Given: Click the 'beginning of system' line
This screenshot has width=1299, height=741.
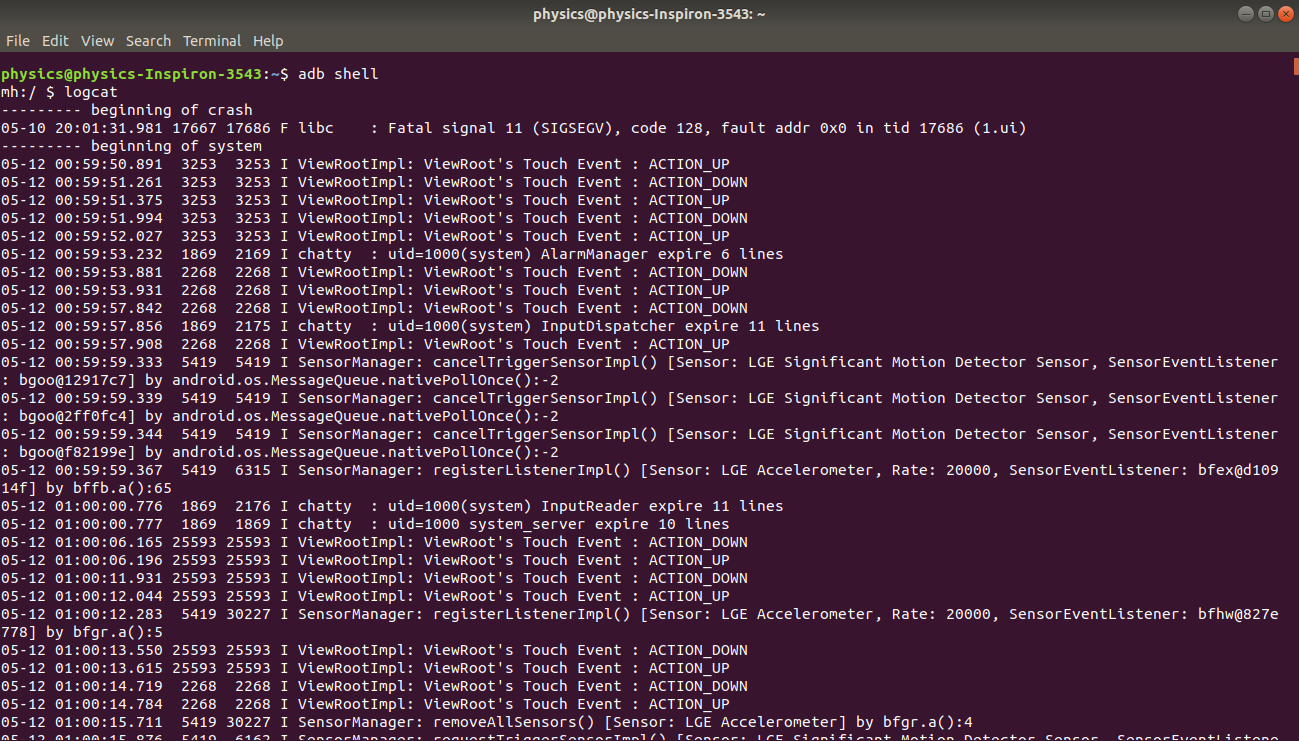Looking at the screenshot, I should coord(131,146).
